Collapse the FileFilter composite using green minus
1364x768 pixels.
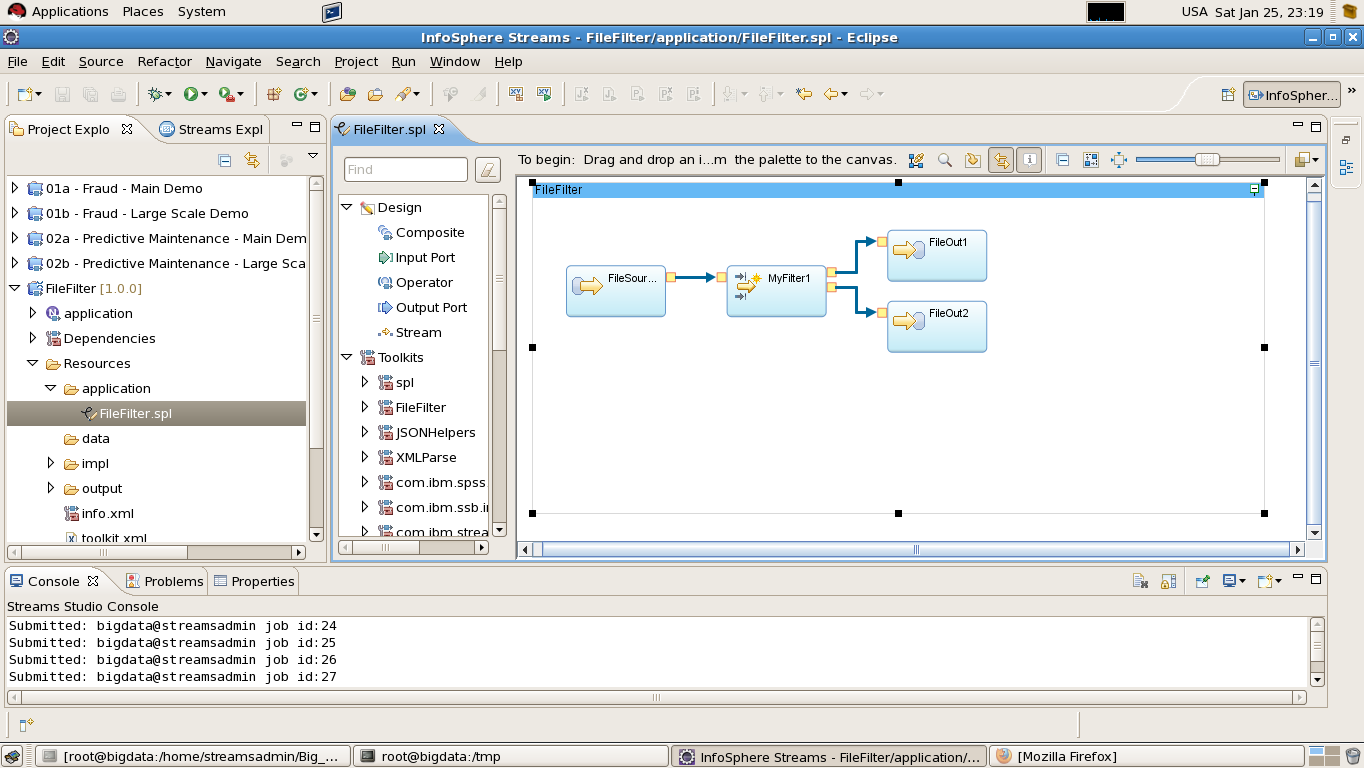pyautogui.click(x=1255, y=190)
